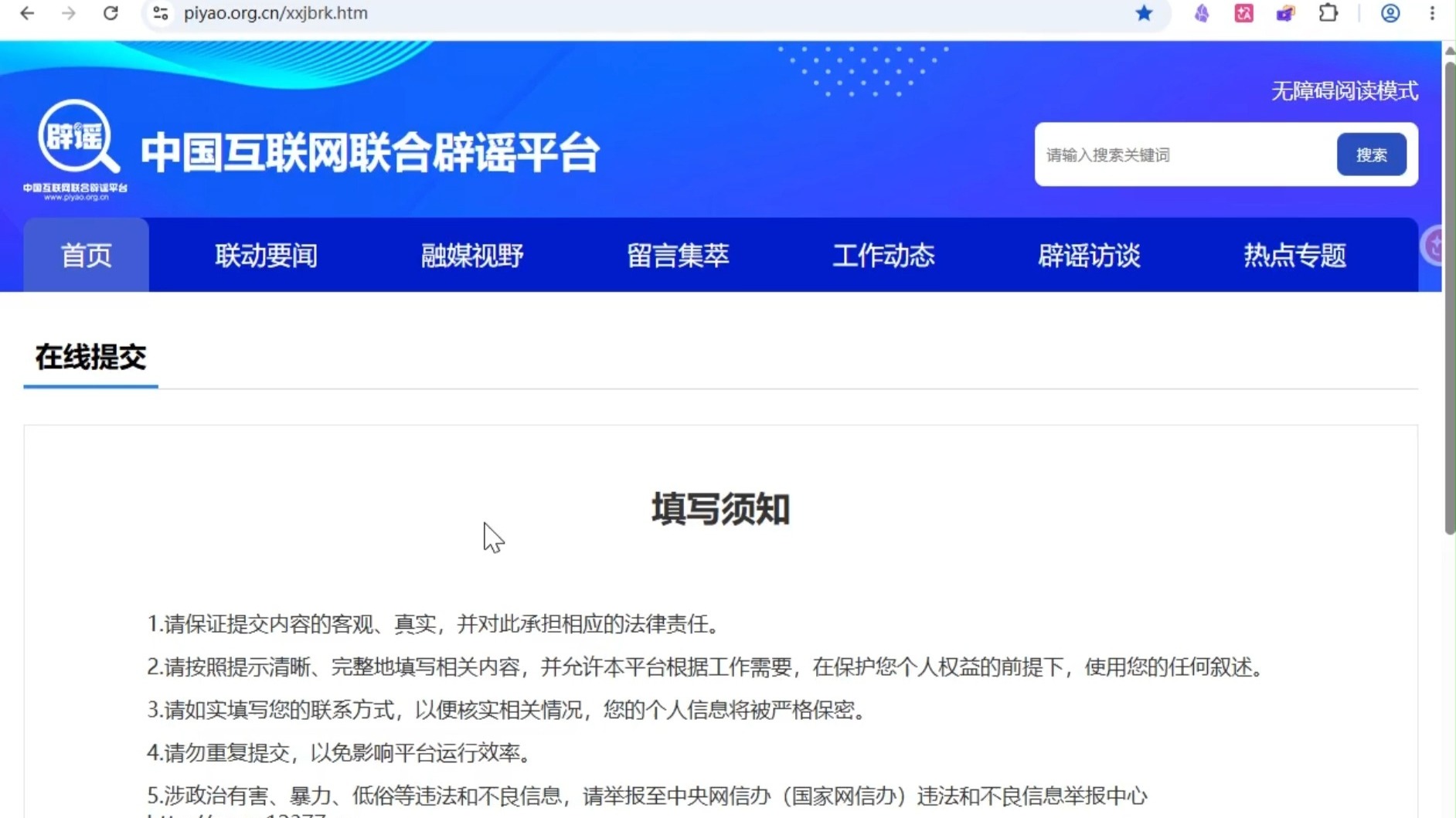Click the 填写须知 heading
The height and width of the screenshot is (818, 1456).
tap(720, 509)
